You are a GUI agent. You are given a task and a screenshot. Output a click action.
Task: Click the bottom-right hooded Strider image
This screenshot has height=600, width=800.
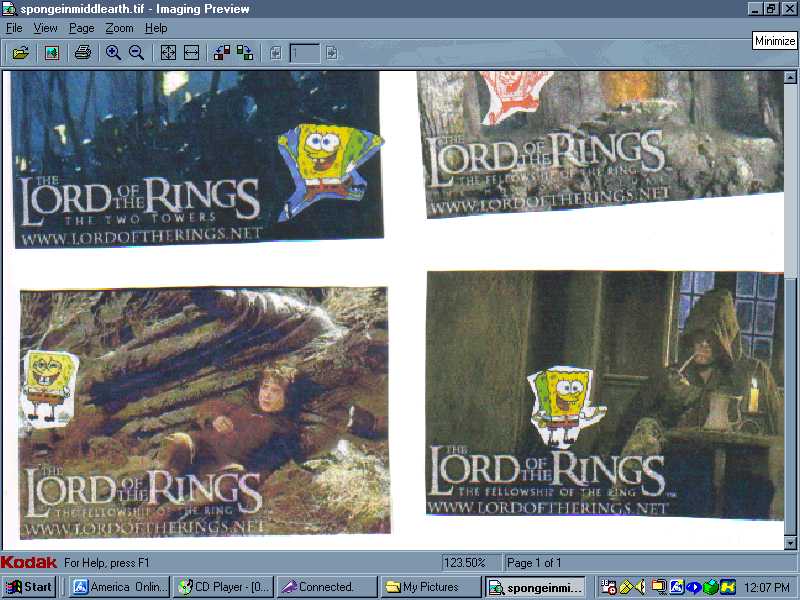[x=605, y=395]
